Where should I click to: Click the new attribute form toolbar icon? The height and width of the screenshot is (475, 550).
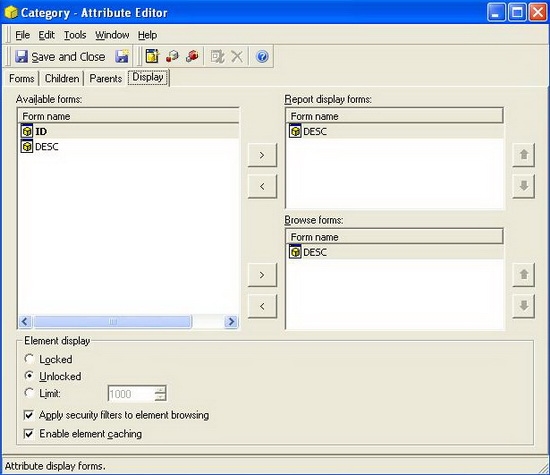click(152, 56)
